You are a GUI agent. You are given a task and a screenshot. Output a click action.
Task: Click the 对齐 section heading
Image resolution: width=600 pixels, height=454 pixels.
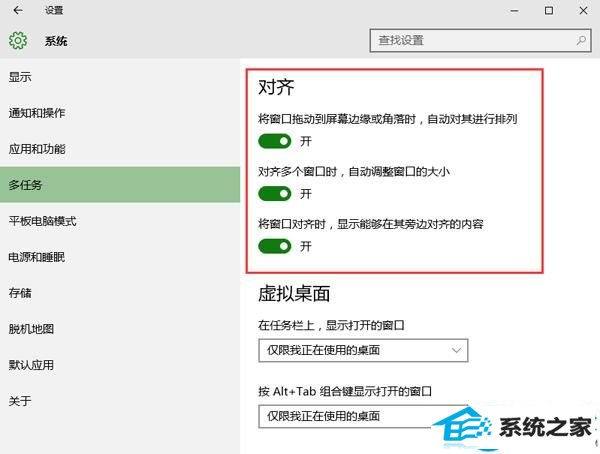276,87
